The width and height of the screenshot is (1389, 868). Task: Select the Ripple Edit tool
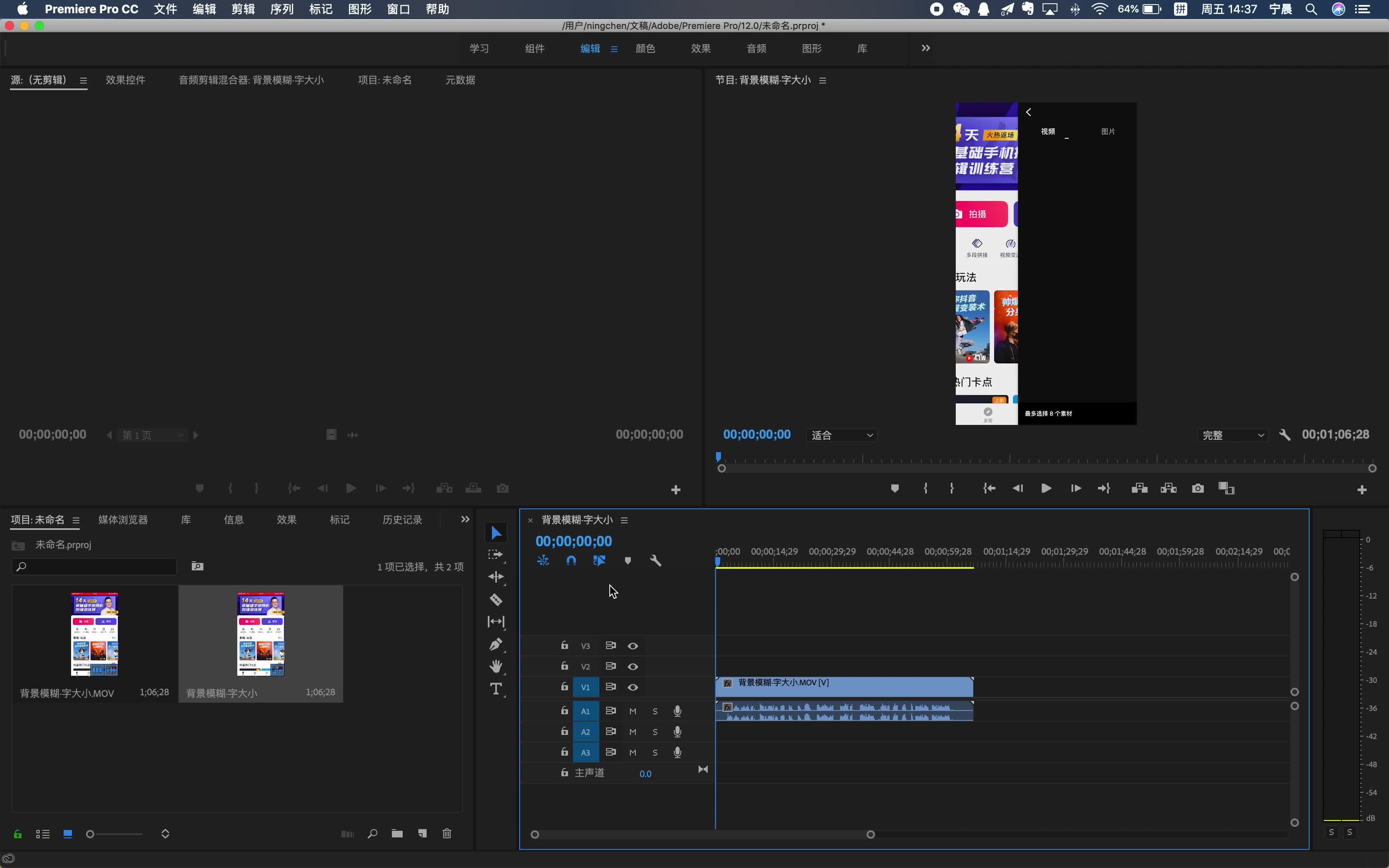(496, 577)
